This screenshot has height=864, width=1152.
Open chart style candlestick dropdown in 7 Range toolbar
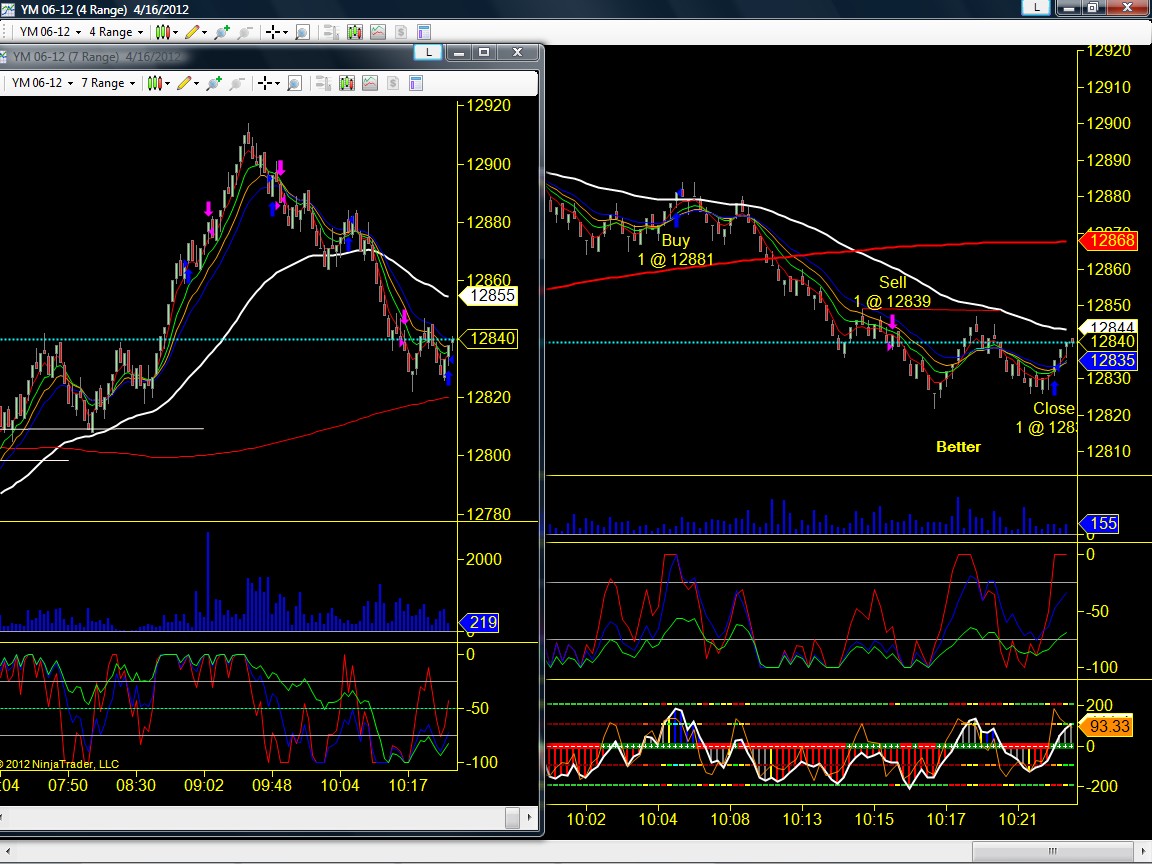coord(159,83)
